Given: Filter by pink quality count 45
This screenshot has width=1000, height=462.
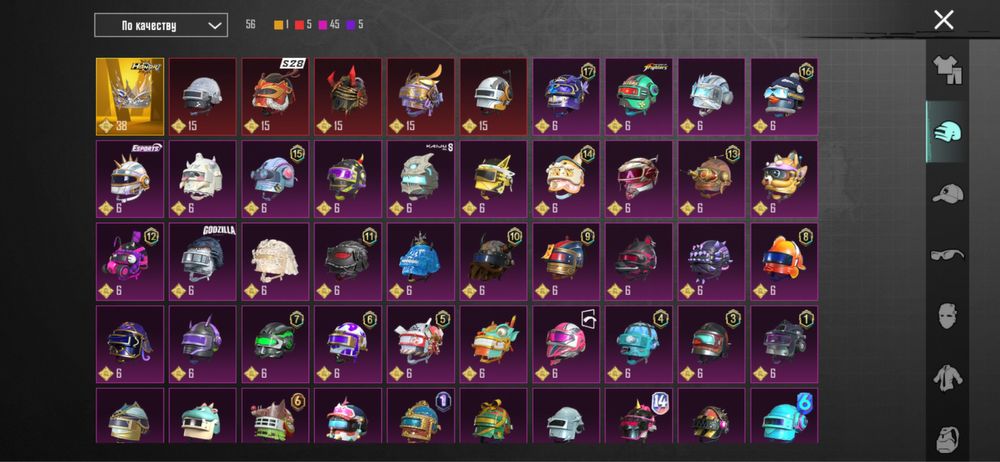Looking at the screenshot, I should pyautogui.click(x=329, y=25).
